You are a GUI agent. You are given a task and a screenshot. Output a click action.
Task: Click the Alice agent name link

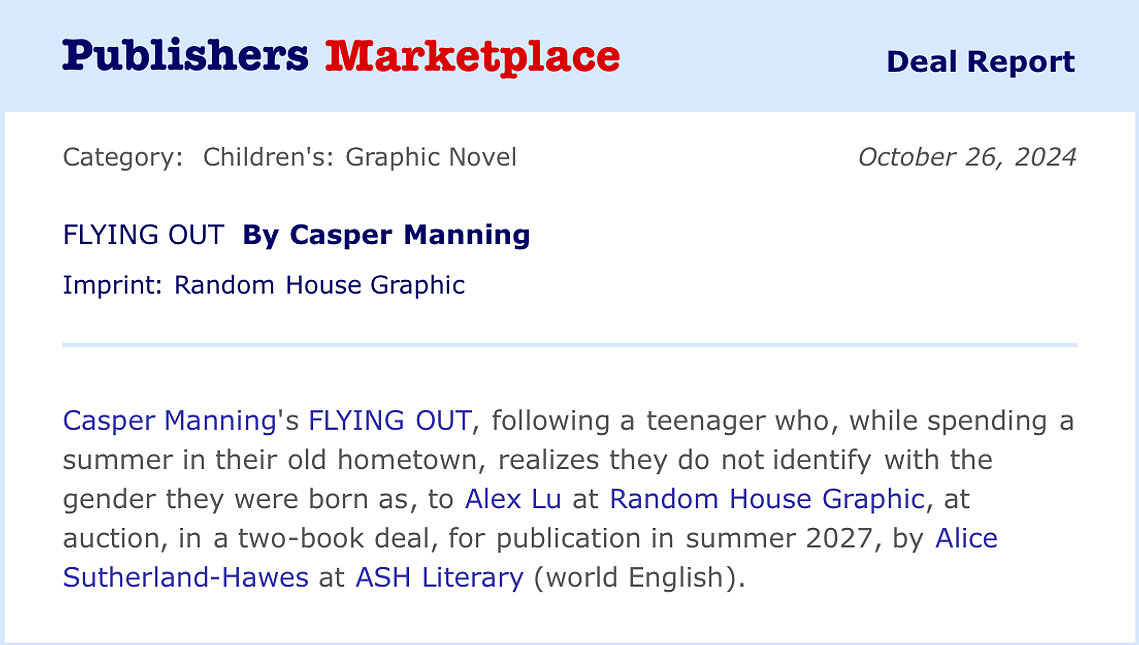[x=966, y=538]
